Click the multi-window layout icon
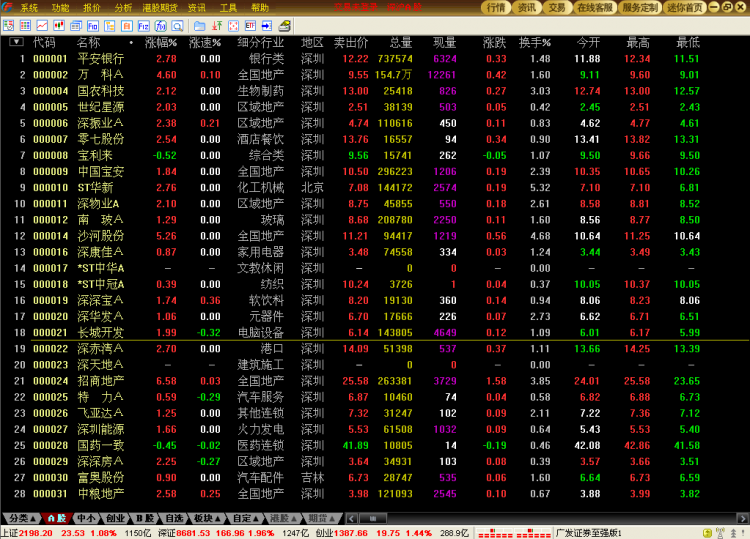The height and width of the screenshot is (539, 750). pos(76,26)
